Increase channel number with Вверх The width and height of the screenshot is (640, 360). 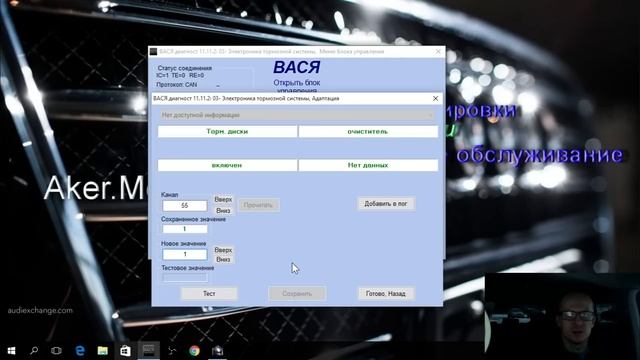tap(223, 200)
